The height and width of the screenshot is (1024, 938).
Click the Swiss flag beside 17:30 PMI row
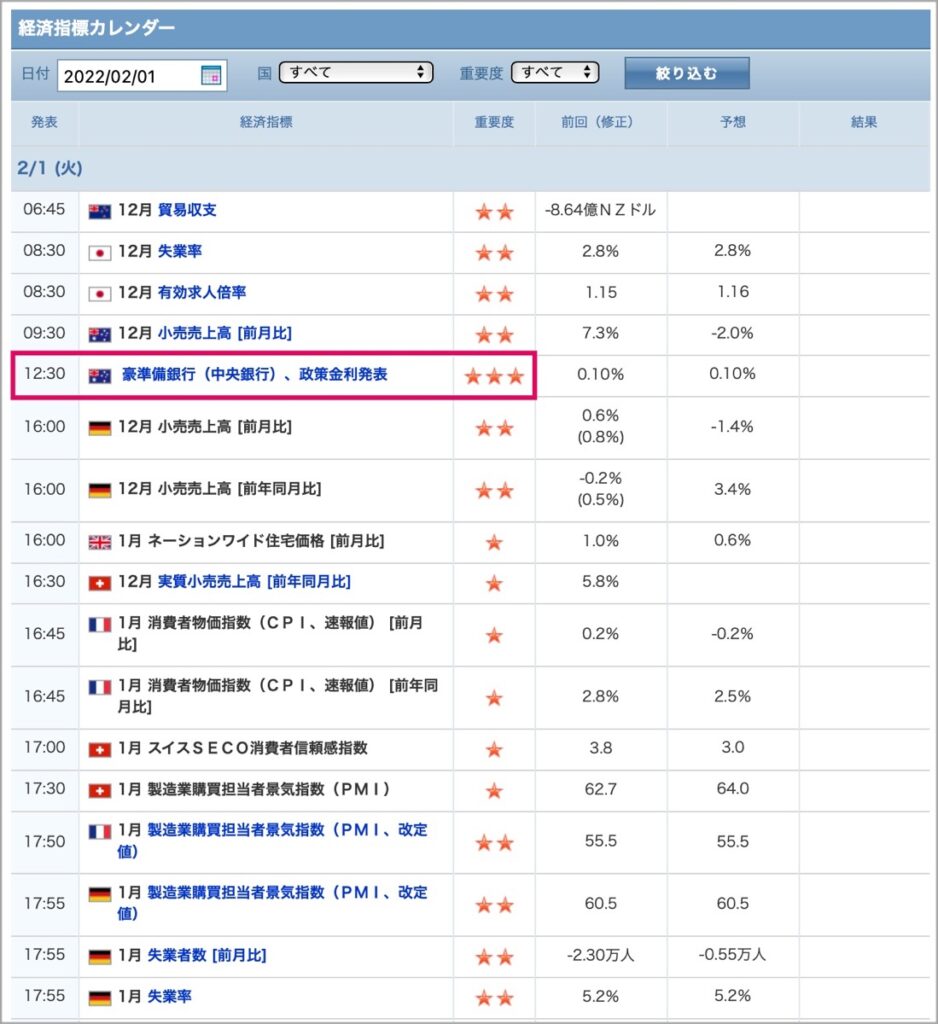pyautogui.click(x=100, y=791)
